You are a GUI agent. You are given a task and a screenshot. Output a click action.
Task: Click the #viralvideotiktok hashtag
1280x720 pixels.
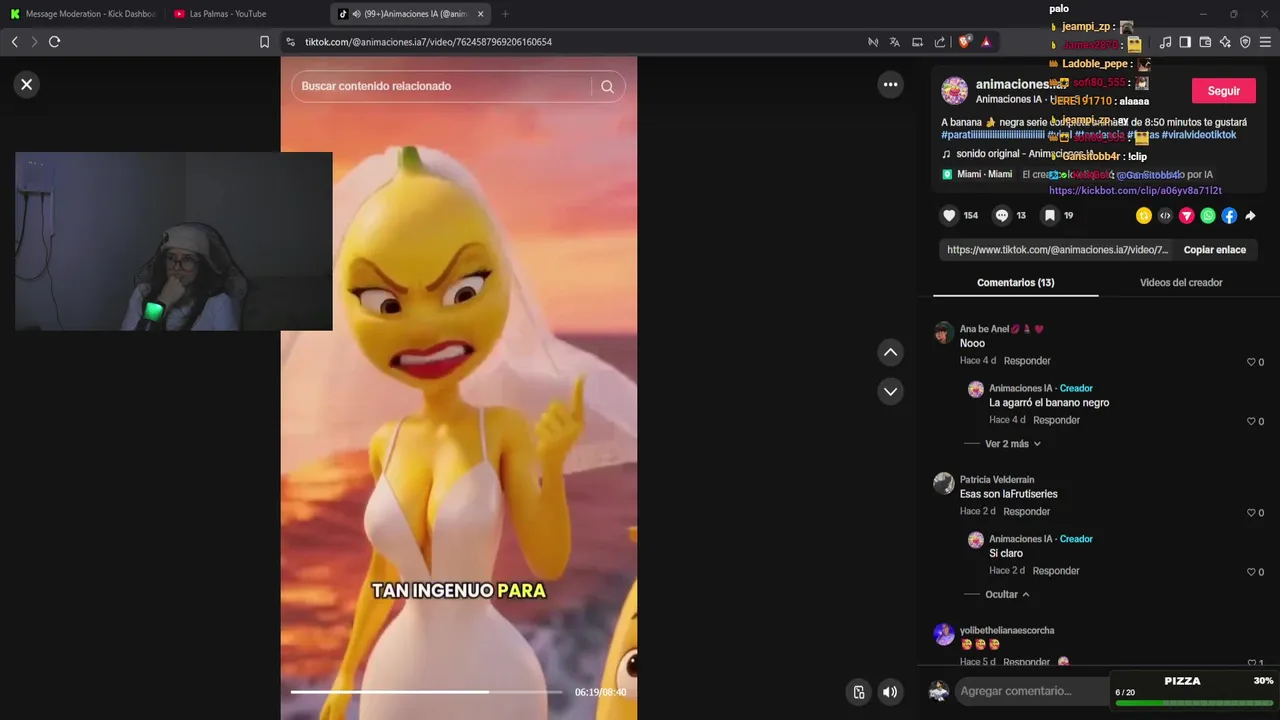(1198, 135)
